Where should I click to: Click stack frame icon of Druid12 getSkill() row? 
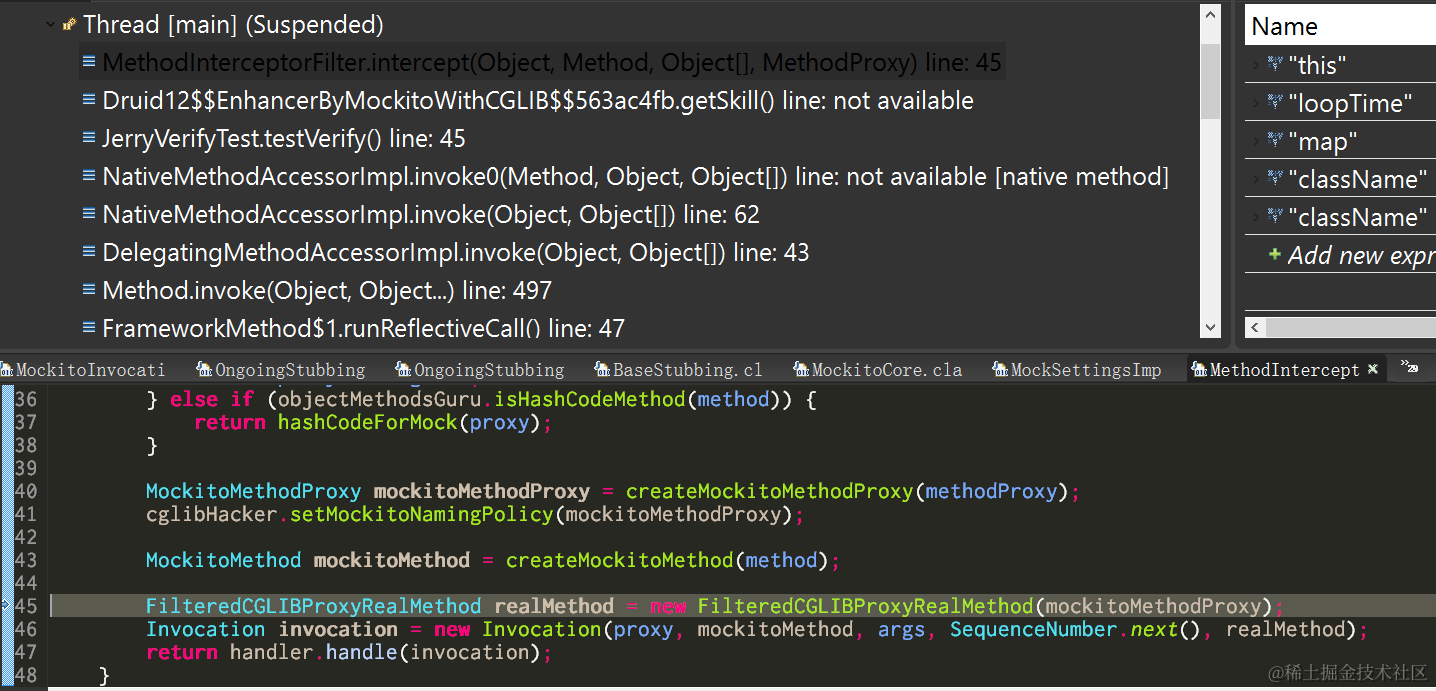(x=89, y=101)
